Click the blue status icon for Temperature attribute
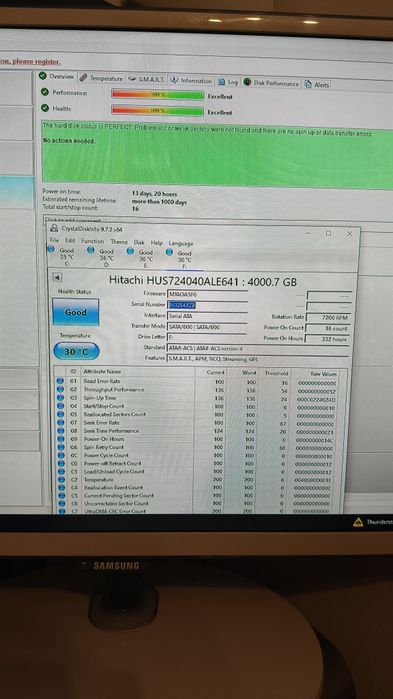The width and height of the screenshot is (393, 699). coord(61,479)
